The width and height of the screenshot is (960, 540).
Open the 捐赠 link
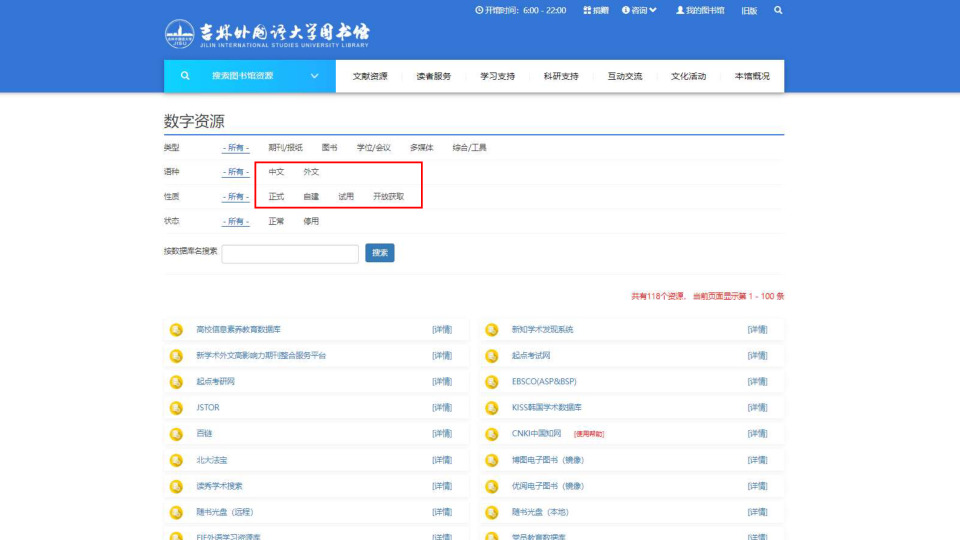pyautogui.click(x=601, y=10)
